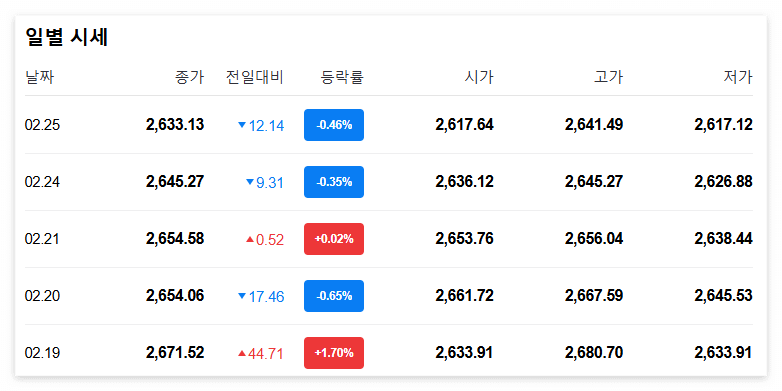Click closing price 2,671.52

pos(175,353)
